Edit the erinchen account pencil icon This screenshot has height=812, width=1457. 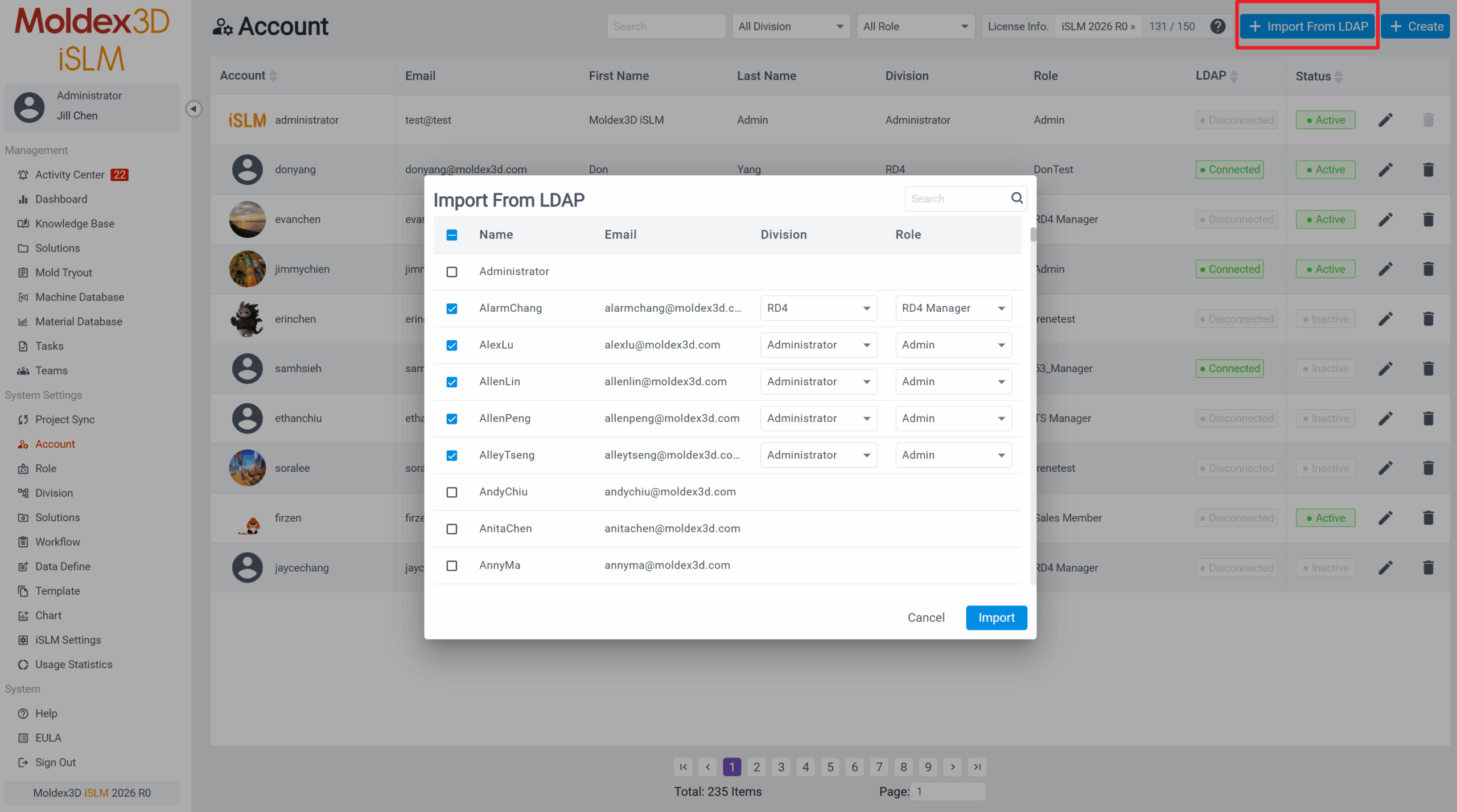(x=1385, y=319)
